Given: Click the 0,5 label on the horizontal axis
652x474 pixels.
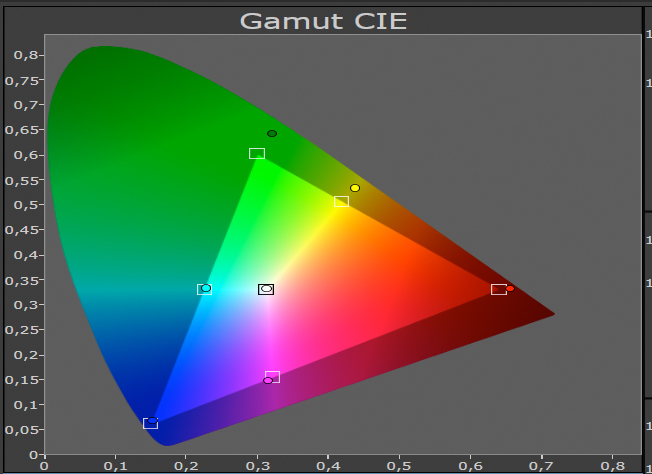Looking at the screenshot, I should point(400,466).
